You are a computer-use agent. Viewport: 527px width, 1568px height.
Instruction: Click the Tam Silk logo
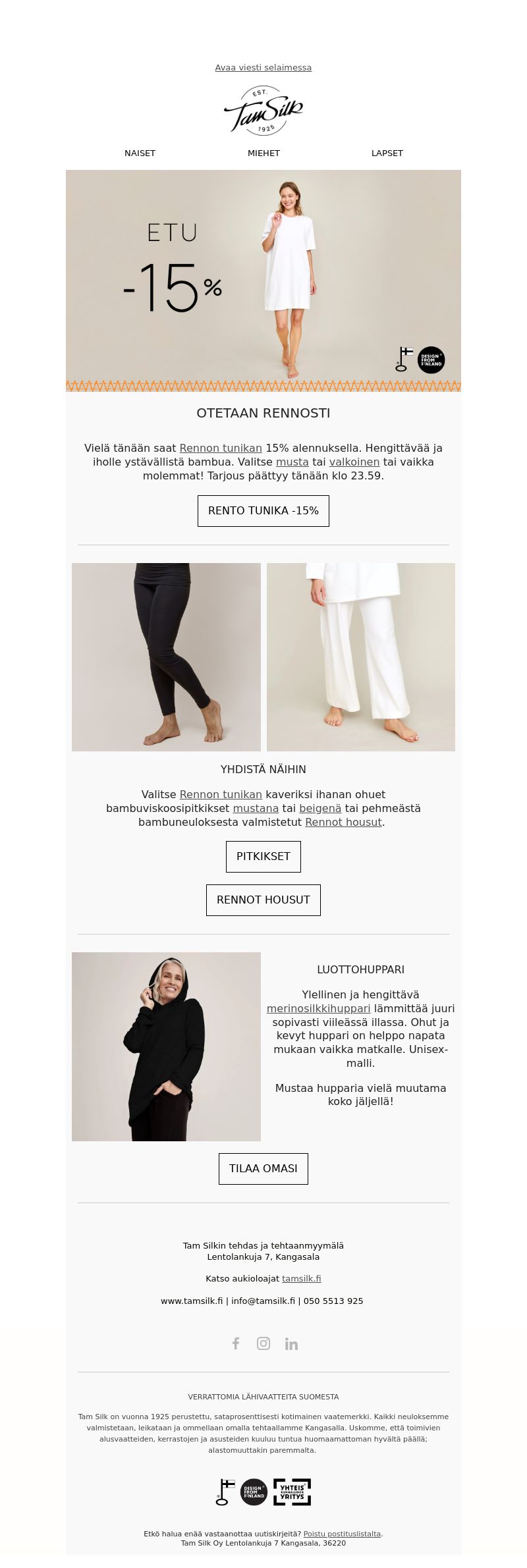tap(263, 111)
